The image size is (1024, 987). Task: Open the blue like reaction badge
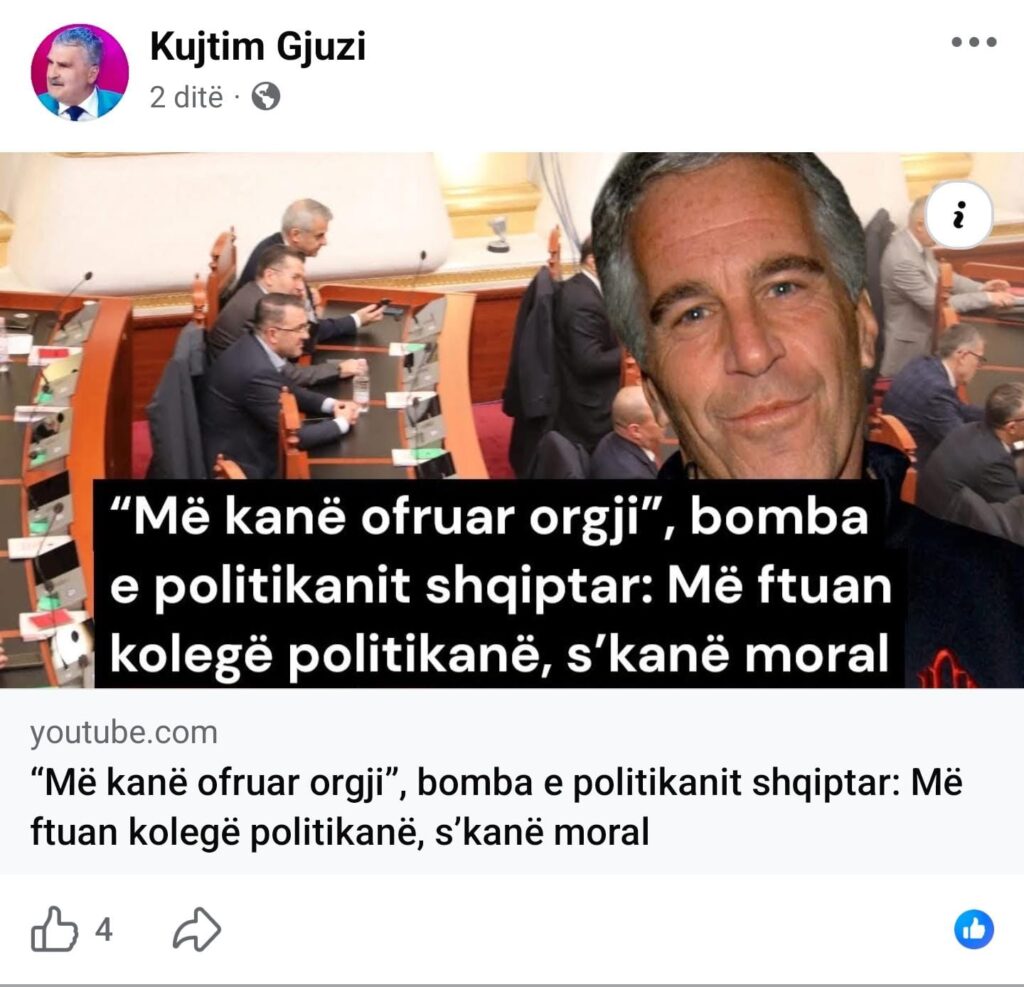pos(974,929)
